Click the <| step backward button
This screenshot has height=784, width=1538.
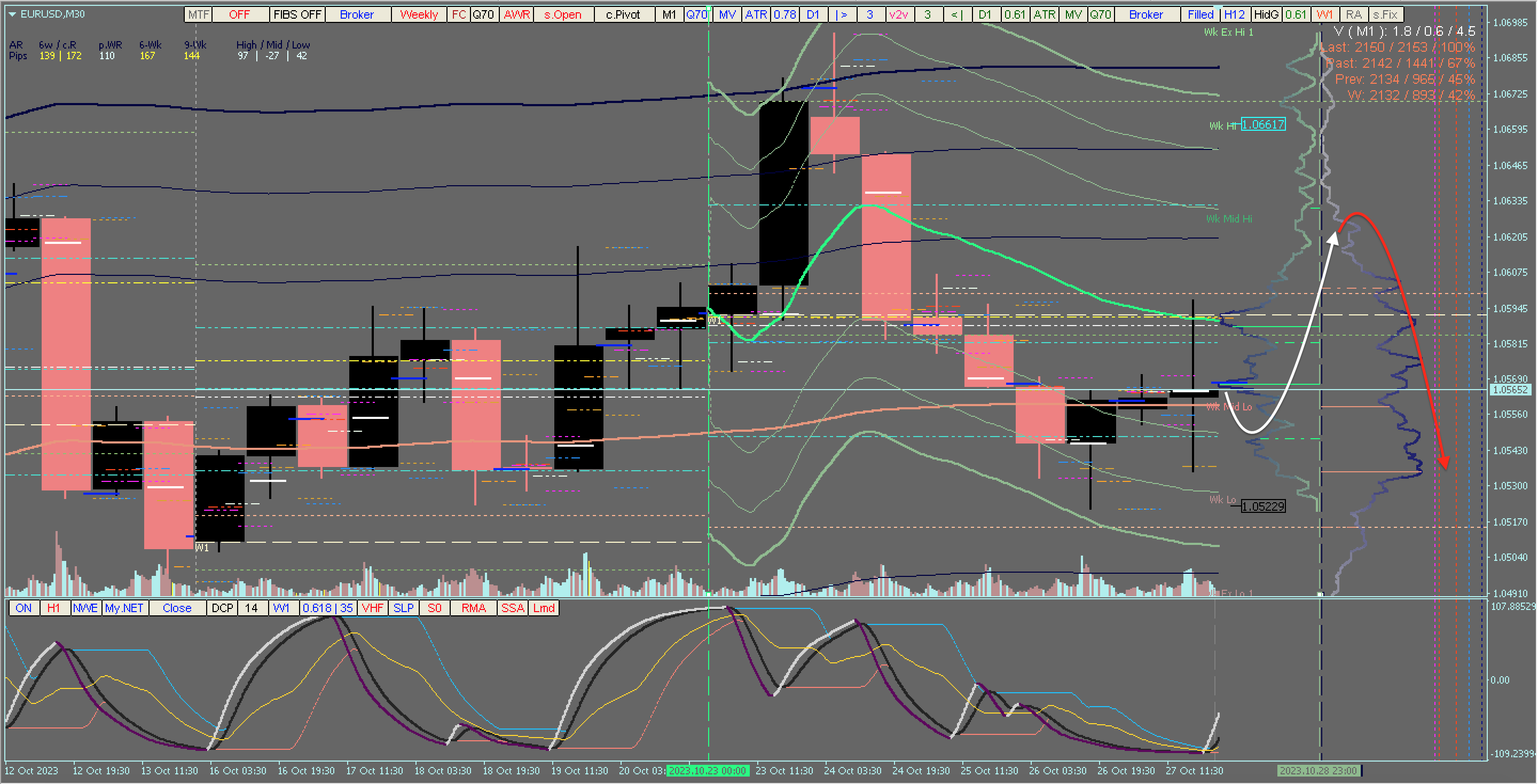(956, 14)
